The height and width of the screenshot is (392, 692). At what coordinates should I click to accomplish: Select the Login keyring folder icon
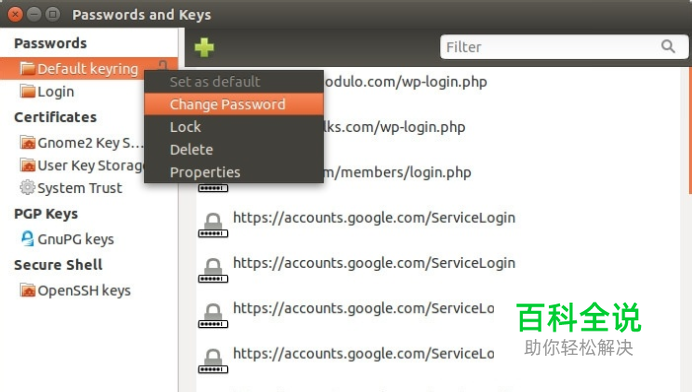tap(27, 91)
